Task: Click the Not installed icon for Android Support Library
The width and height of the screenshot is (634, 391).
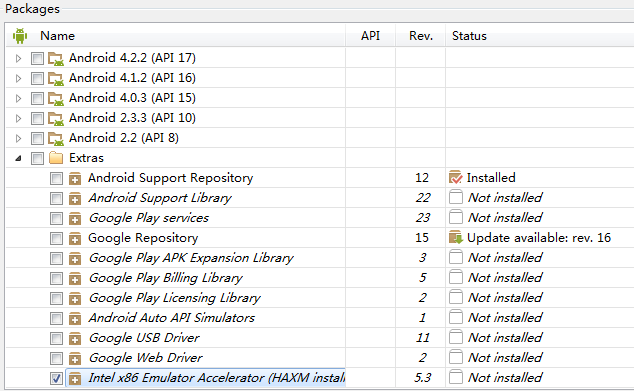Action: point(456,197)
